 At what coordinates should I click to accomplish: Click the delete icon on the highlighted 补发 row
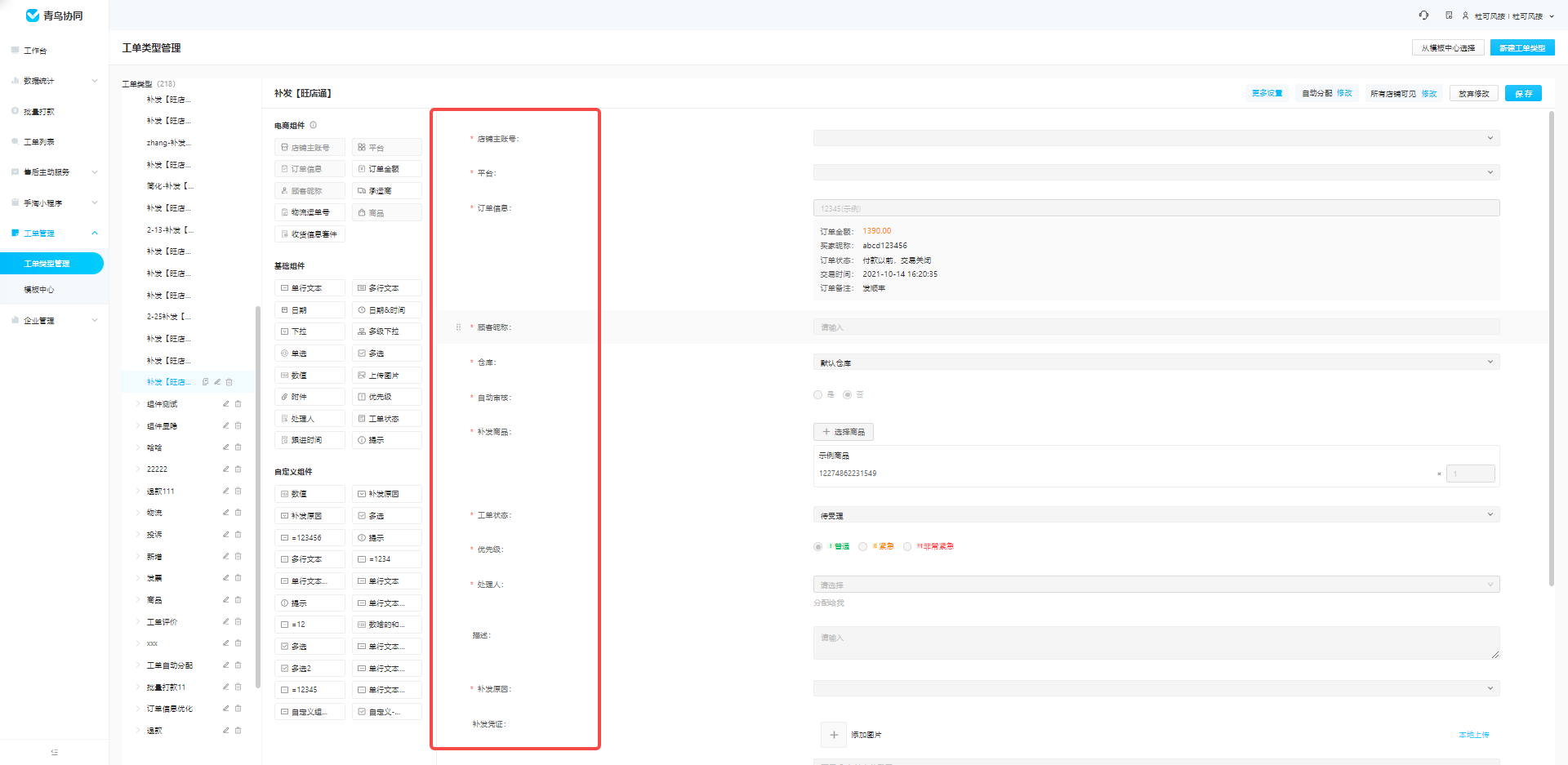tap(229, 382)
